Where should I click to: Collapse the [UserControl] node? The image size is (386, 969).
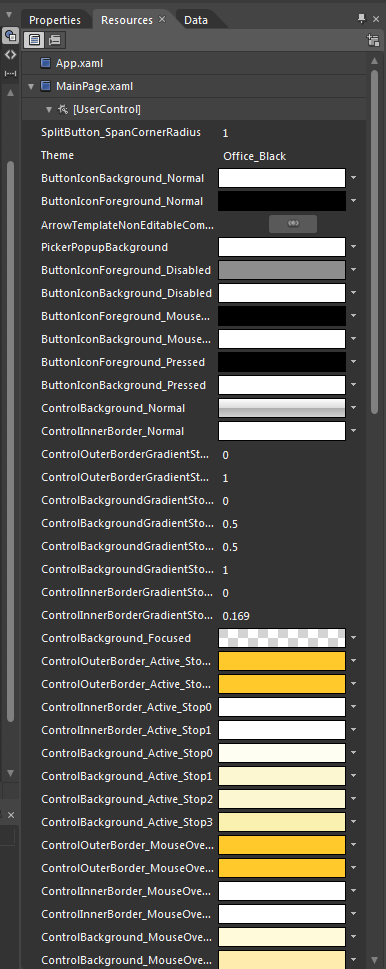(49, 110)
